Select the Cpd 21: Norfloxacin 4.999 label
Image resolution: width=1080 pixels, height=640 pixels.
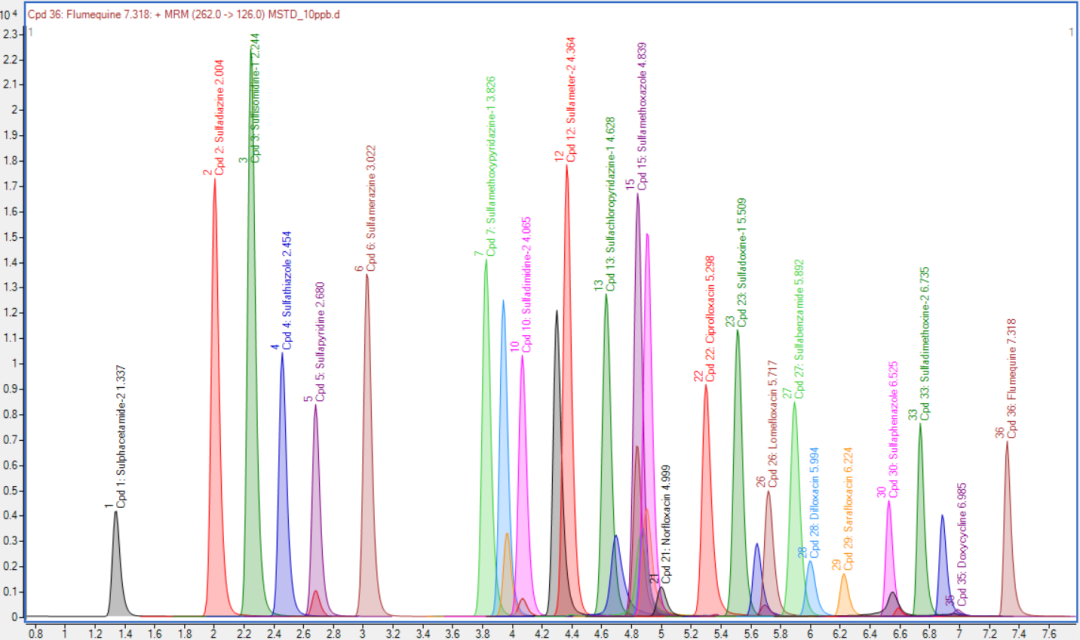[x=666, y=525]
